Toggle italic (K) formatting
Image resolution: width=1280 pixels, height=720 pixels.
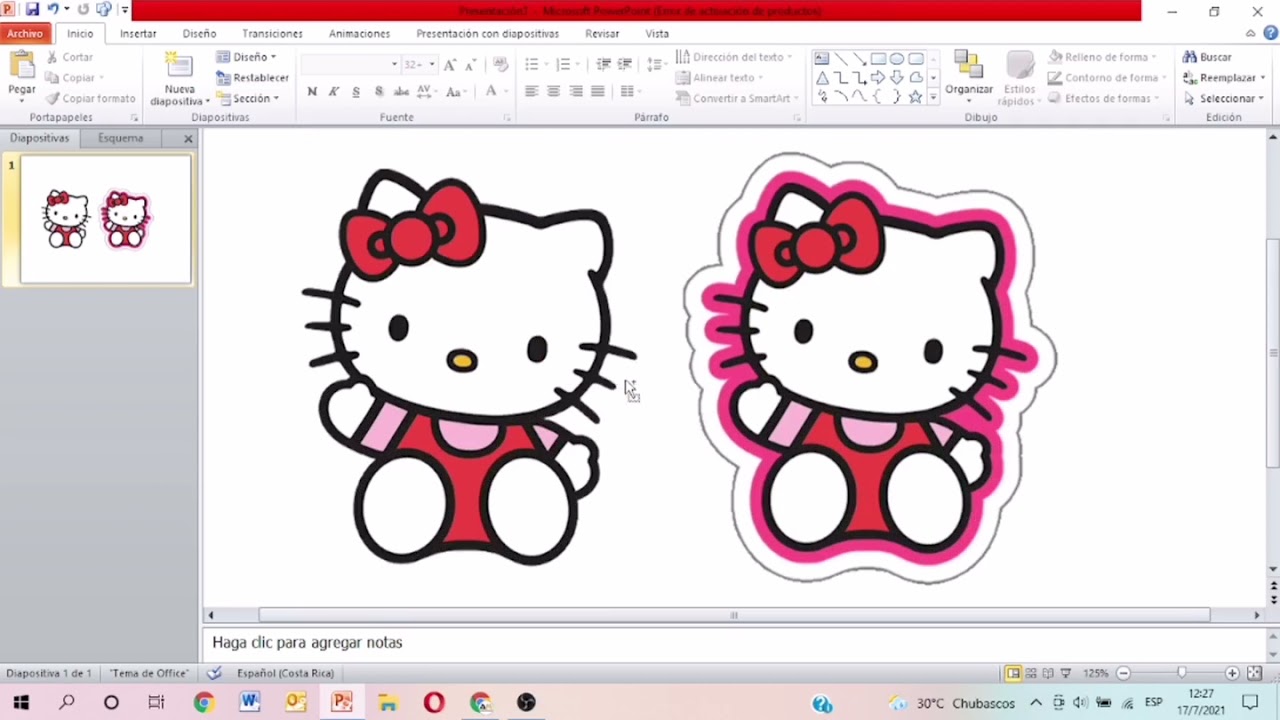click(334, 91)
